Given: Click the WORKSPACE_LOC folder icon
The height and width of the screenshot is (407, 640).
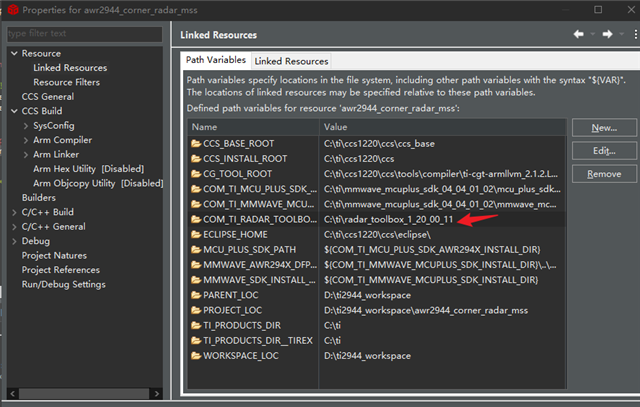Looking at the screenshot, I should [196, 355].
